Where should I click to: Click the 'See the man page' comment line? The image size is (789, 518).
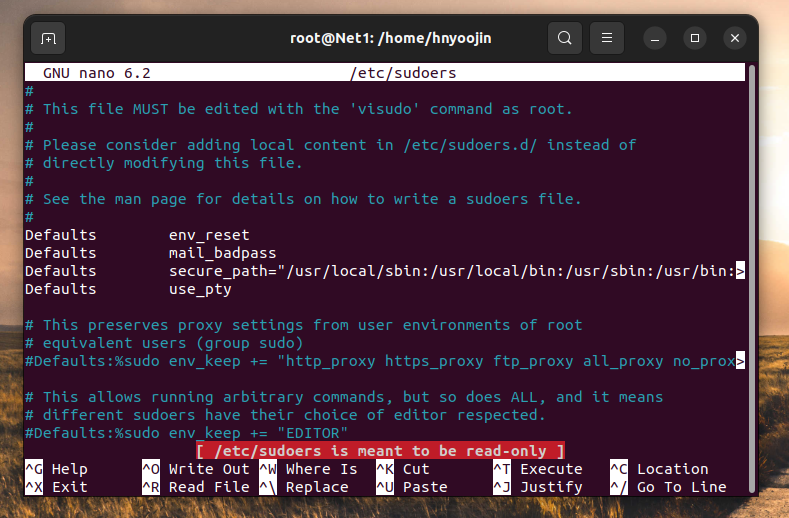click(x=303, y=199)
